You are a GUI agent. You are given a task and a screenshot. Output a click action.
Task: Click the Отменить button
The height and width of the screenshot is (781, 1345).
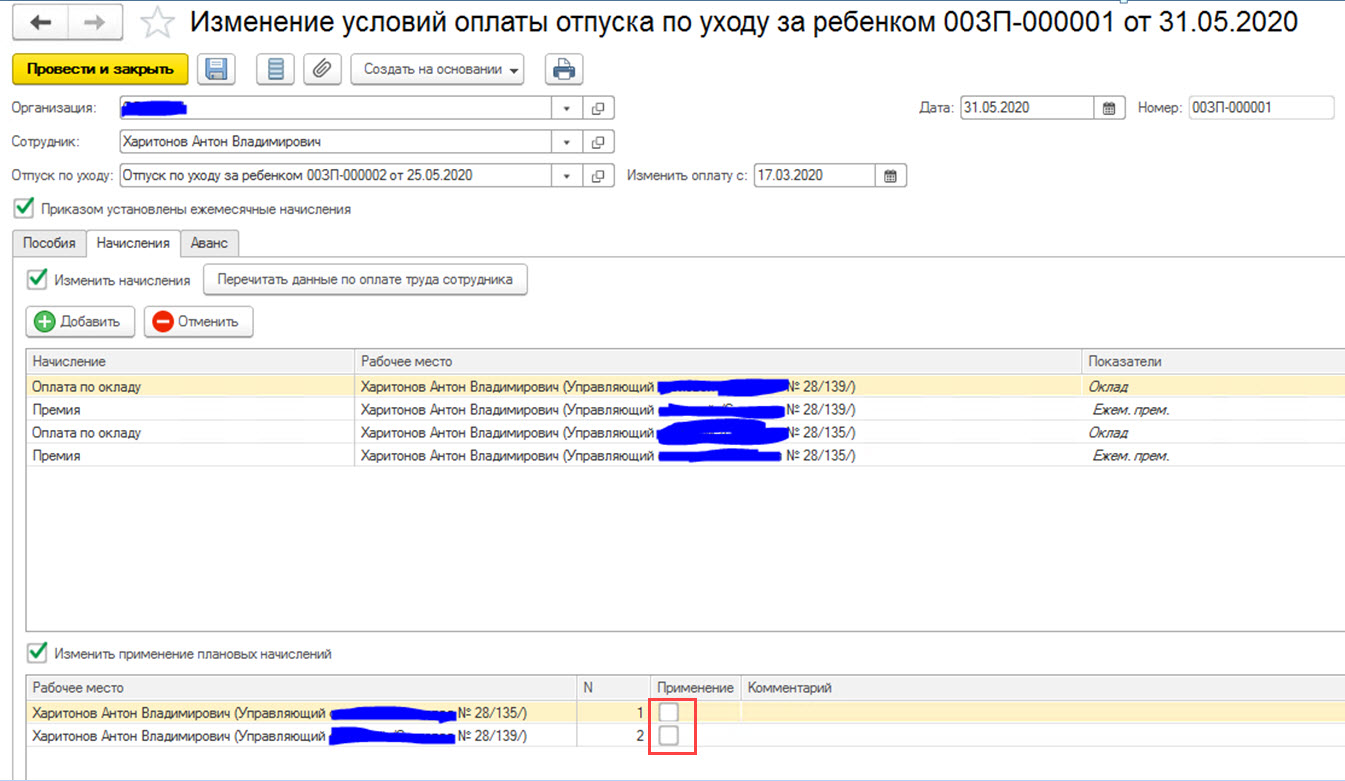pyautogui.click(x=198, y=321)
